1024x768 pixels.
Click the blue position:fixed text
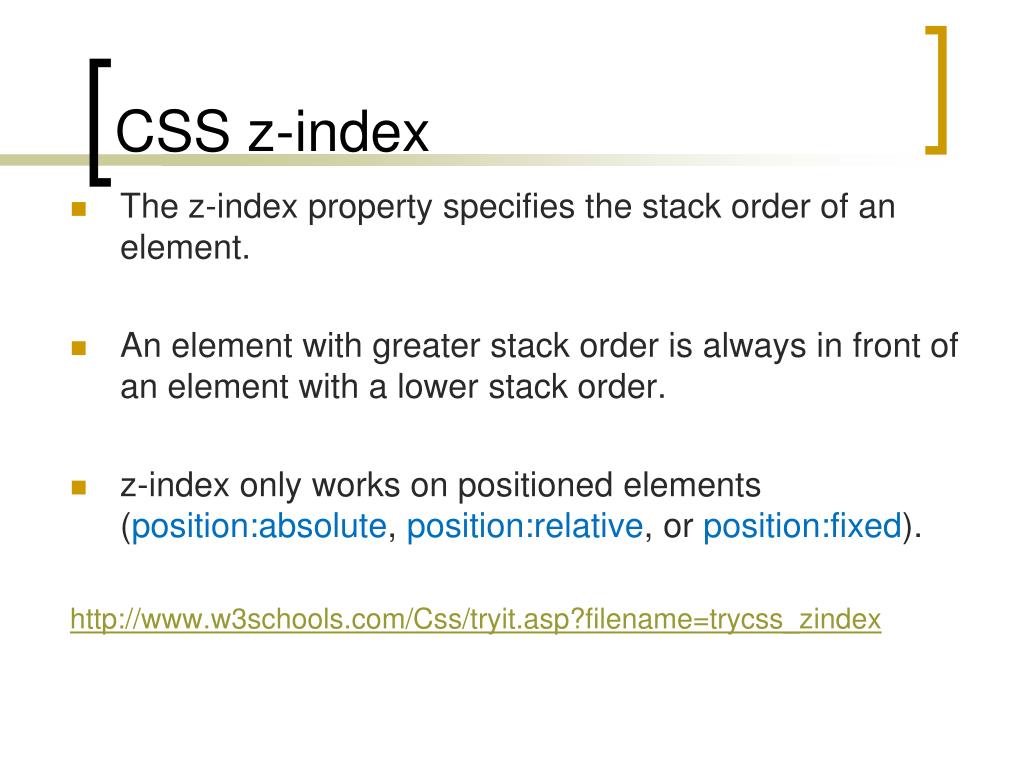coord(803,526)
